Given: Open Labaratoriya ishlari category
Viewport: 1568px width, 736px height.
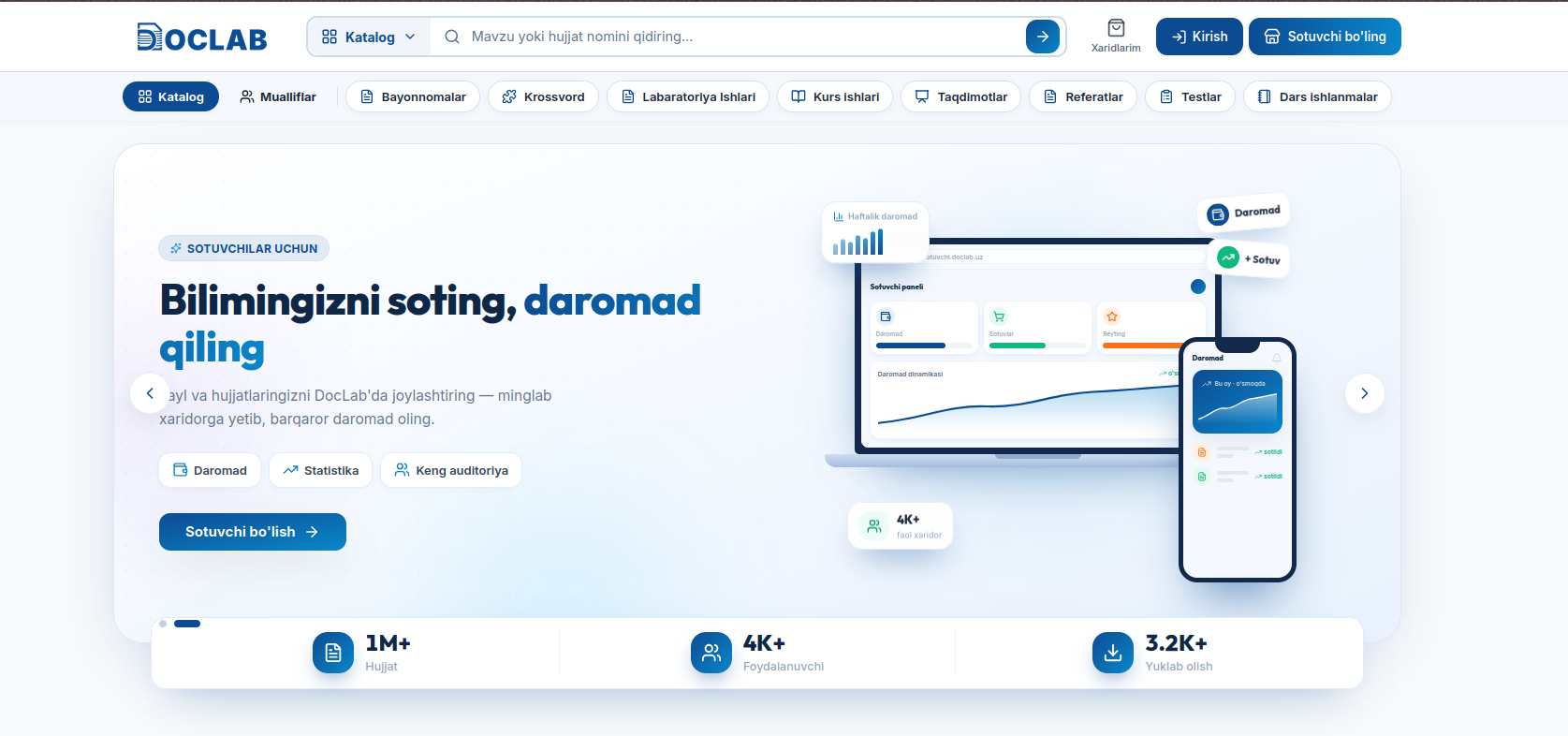Looking at the screenshot, I should 688,96.
